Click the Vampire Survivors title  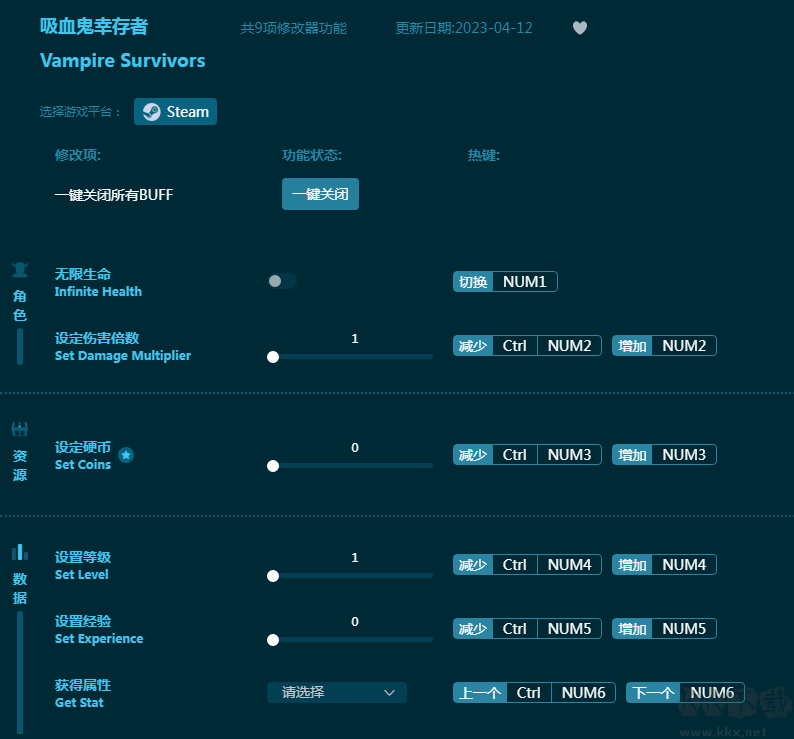(123, 61)
